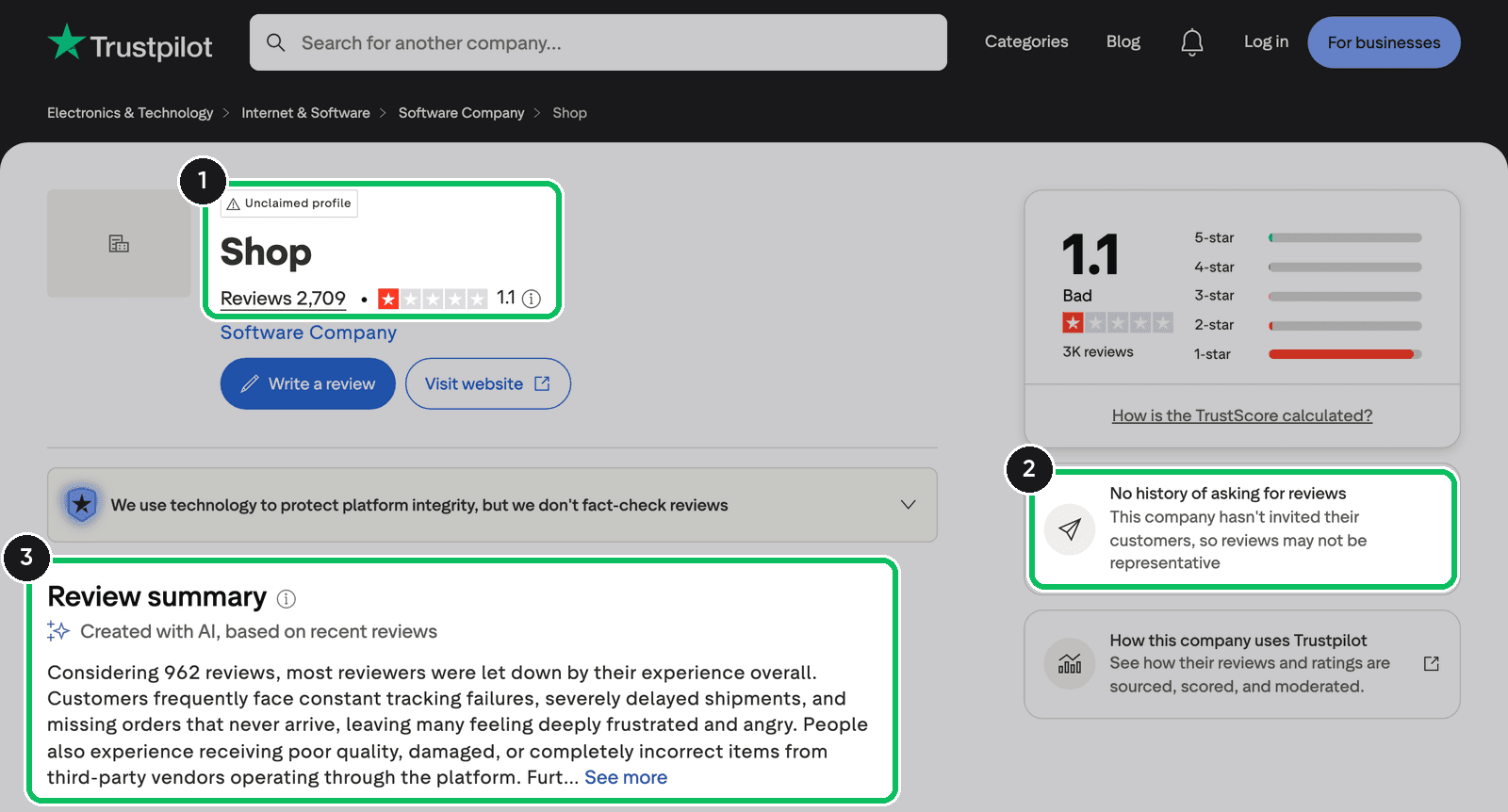Open How is the TrustScore calculated link
The image size is (1508, 812).
click(x=1242, y=415)
